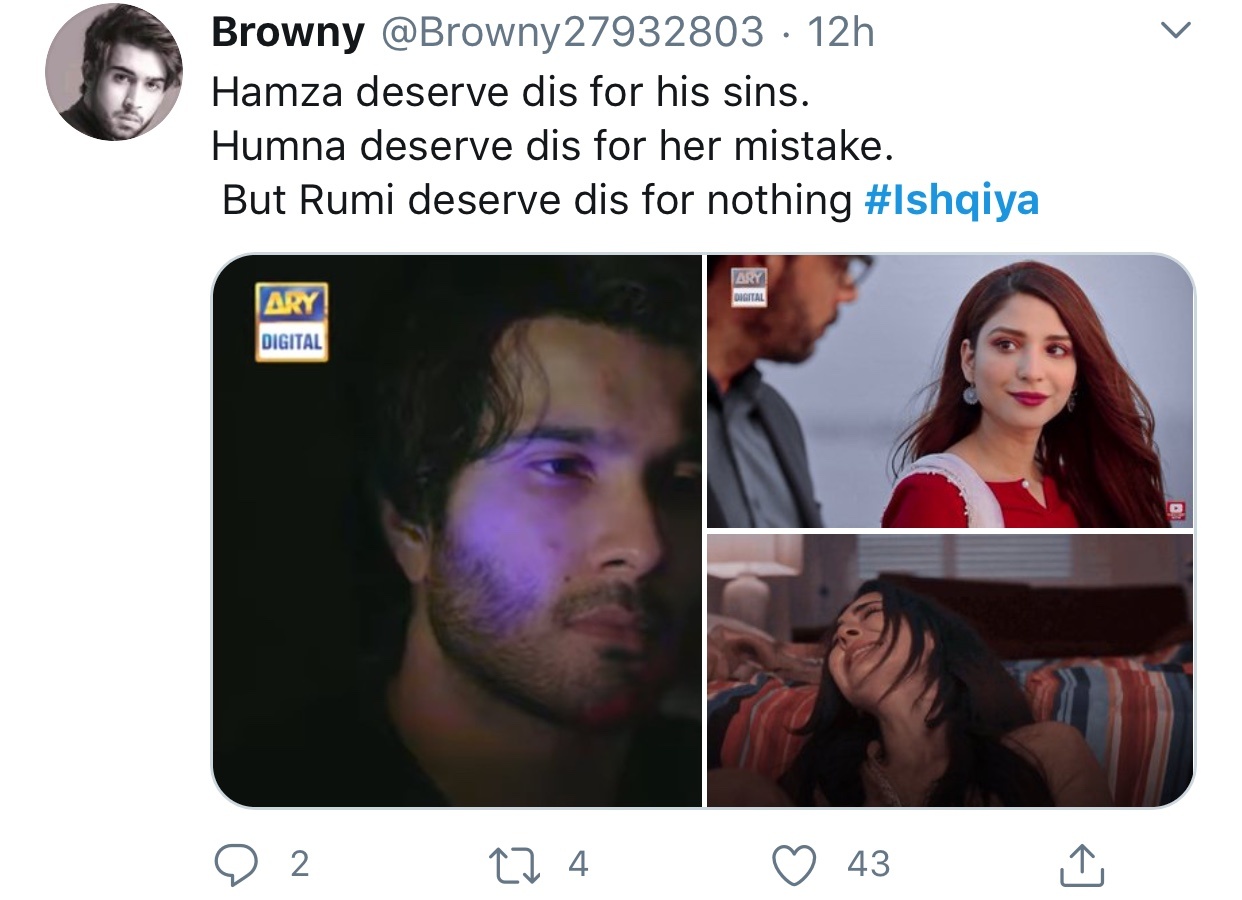The height and width of the screenshot is (900, 1242).
Task: Click the red YouTube badge on woman's photo
Action: click(x=1175, y=510)
